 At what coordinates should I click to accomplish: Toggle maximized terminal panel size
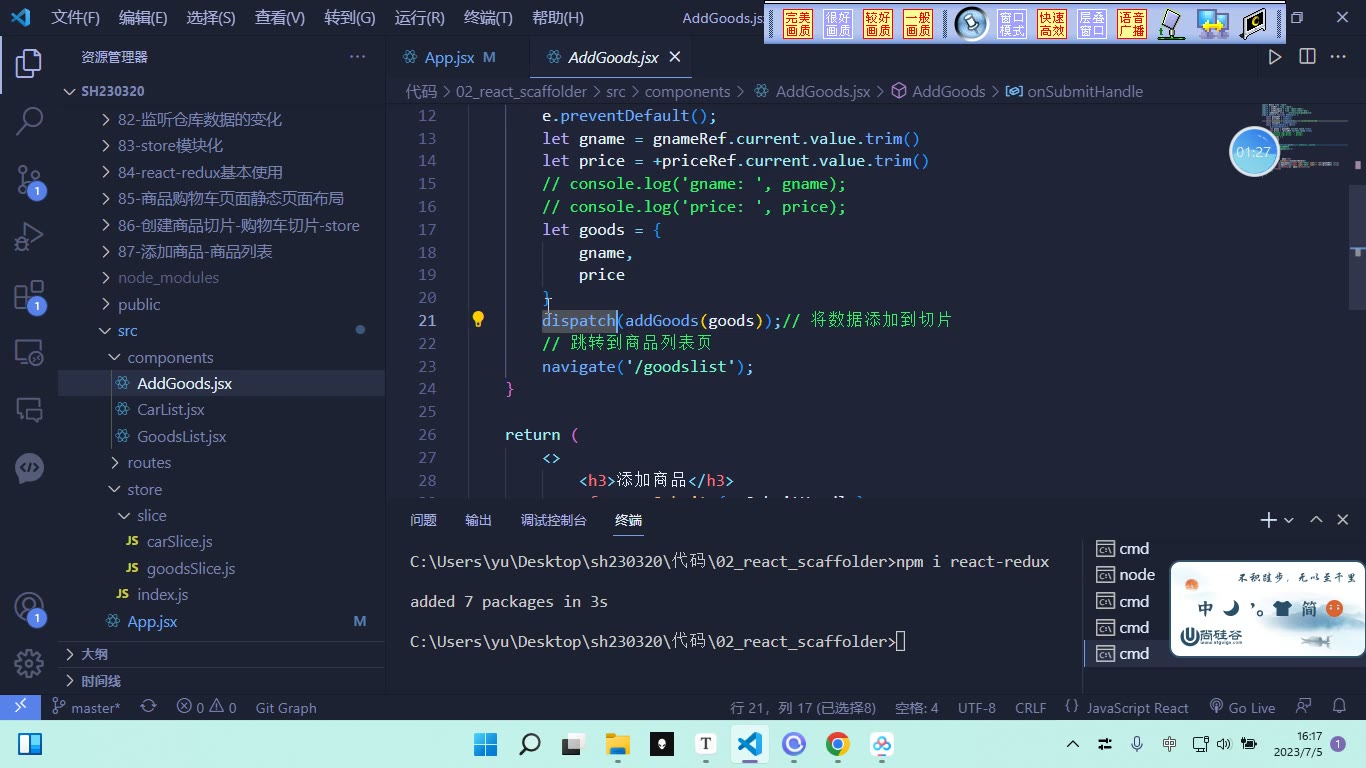click(1316, 520)
